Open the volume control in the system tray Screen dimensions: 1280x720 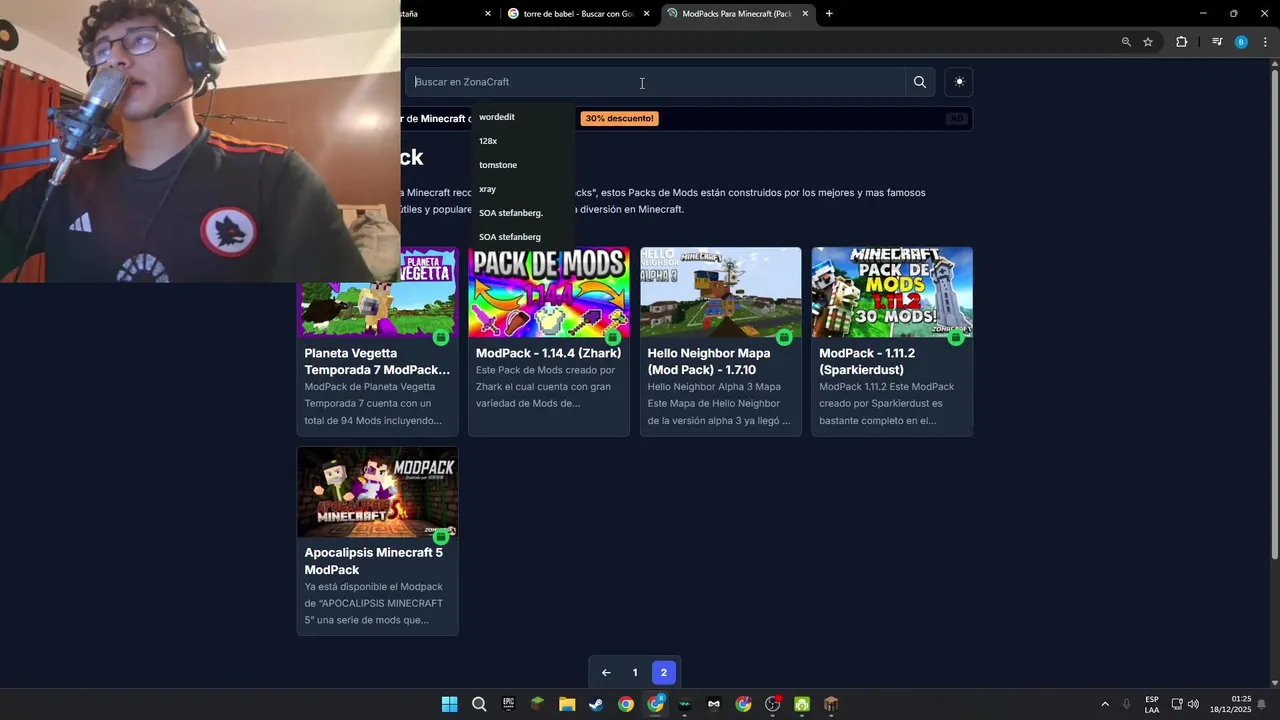1193,704
